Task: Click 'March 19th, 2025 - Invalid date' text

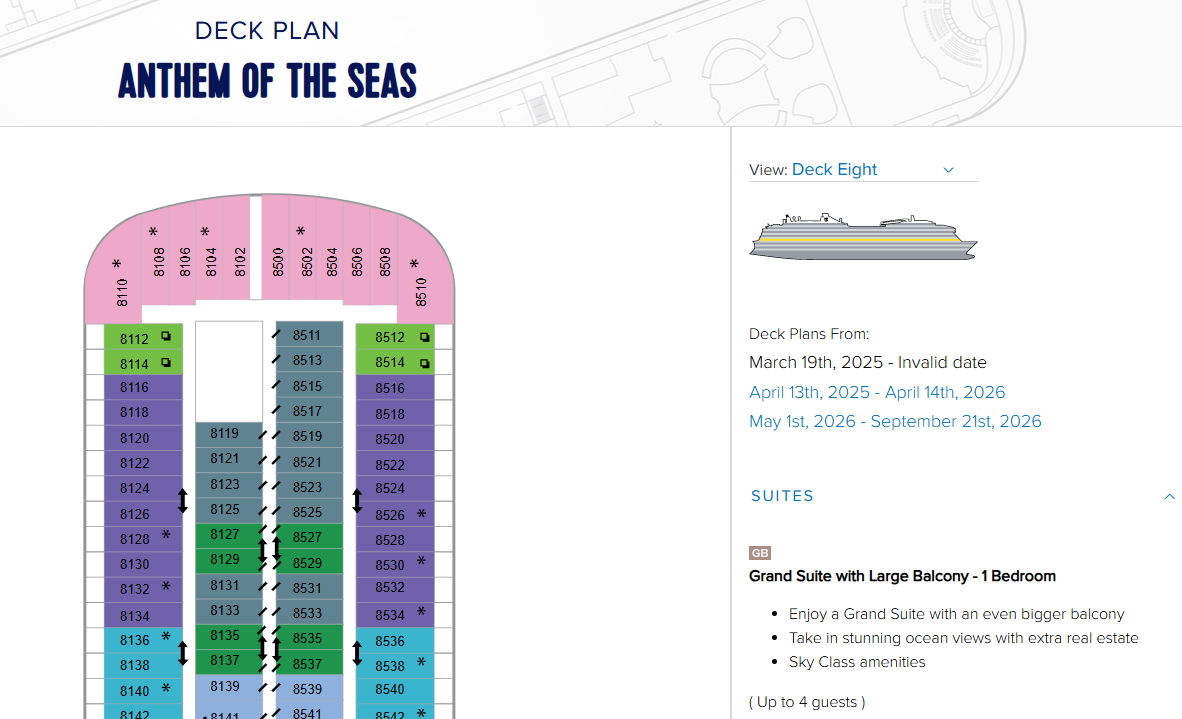Action: pos(868,363)
